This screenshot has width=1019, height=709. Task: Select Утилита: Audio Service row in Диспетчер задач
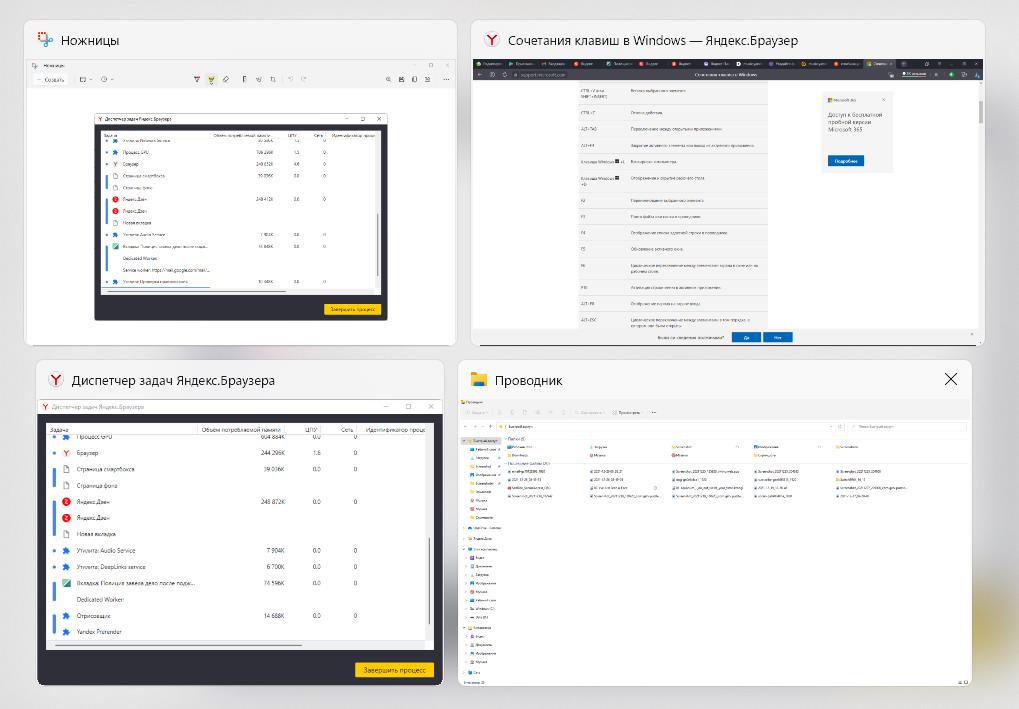pos(237,550)
